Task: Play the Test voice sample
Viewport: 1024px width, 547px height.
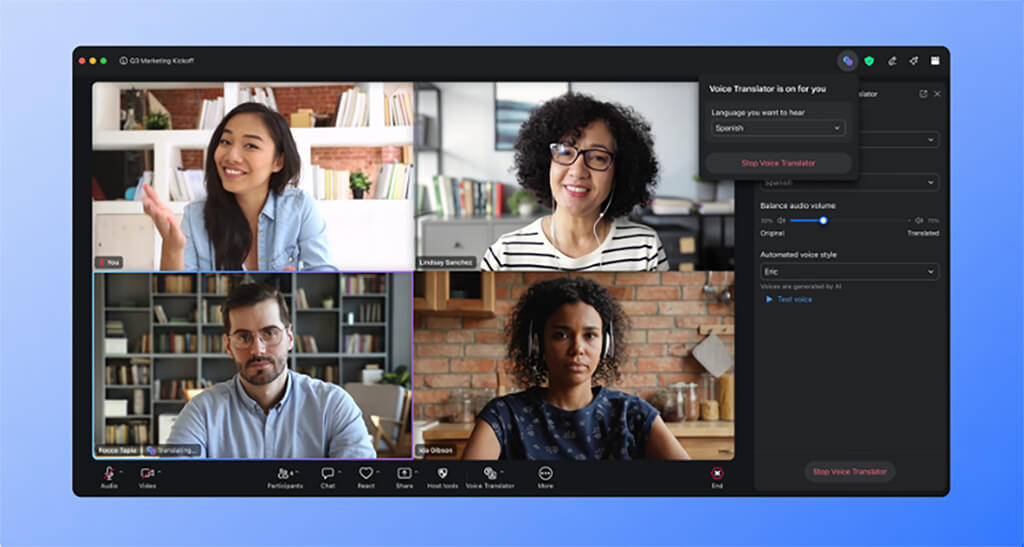Action: tap(789, 300)
